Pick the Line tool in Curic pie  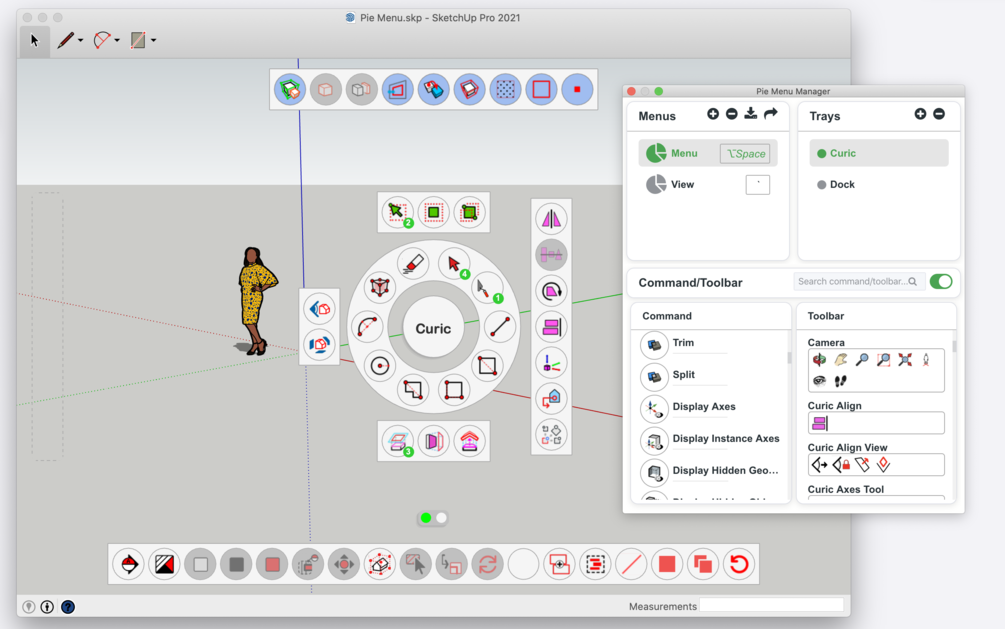(x=500, y=326)
